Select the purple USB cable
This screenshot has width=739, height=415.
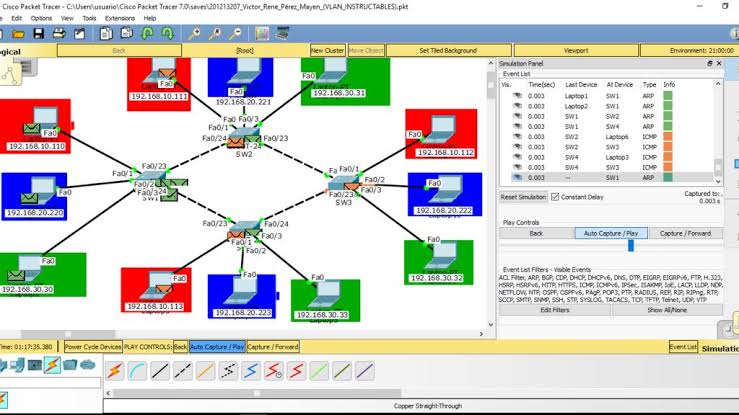pyautogui.click(x=365, y=371)
